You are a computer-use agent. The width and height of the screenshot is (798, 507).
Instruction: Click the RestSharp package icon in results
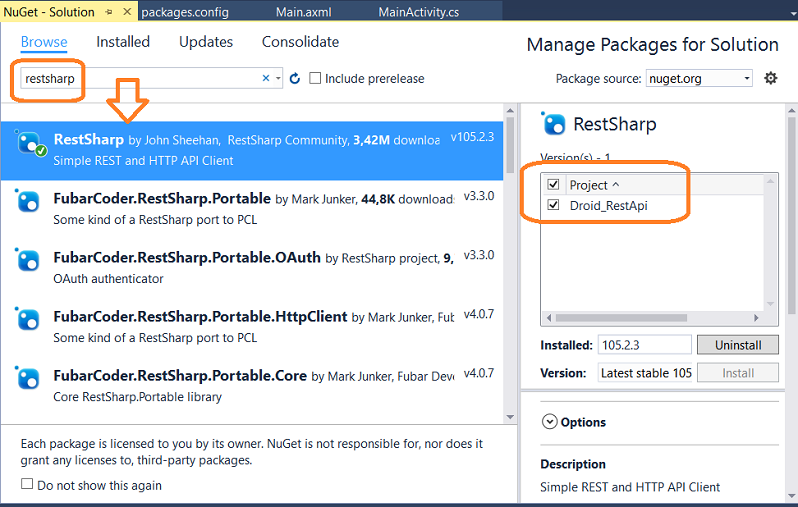coord(31,143)
